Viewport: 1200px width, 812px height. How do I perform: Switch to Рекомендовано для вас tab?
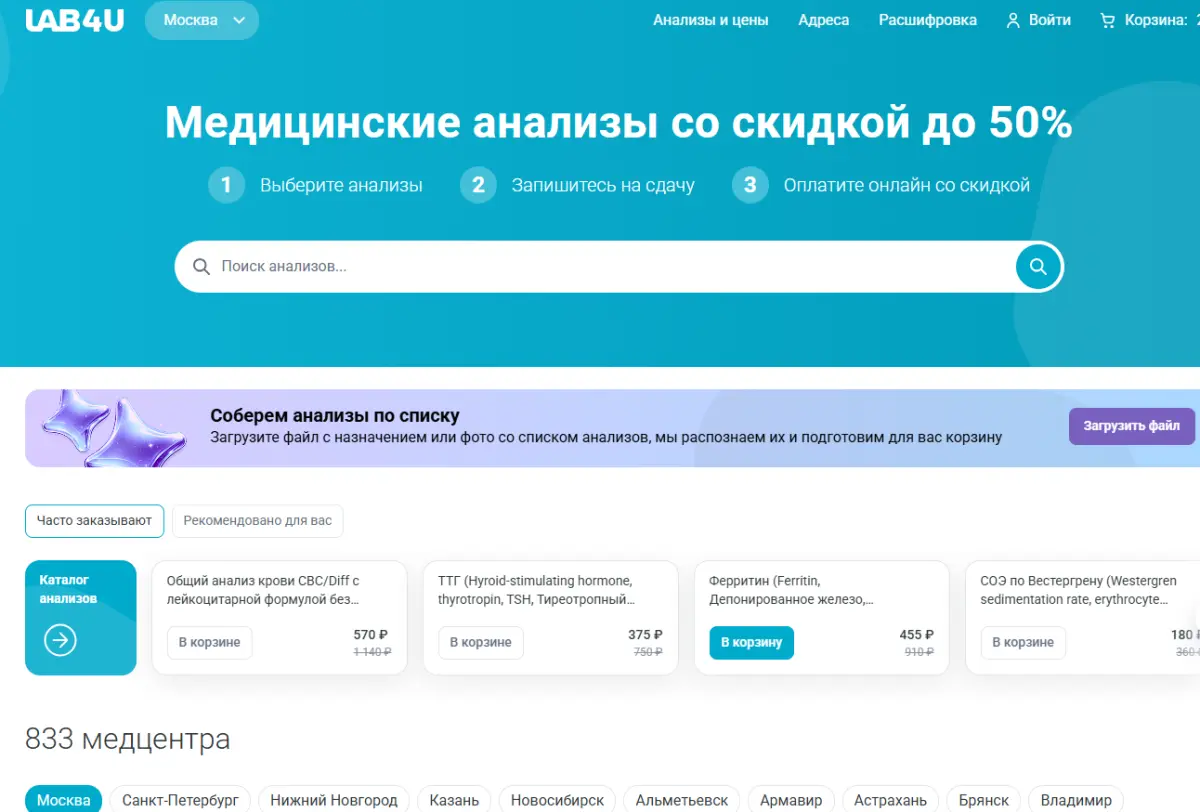pyautogui.click(x=258, y=521)
